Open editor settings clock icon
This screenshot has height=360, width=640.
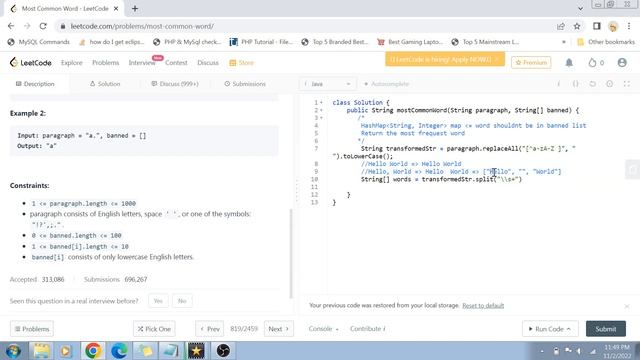coord(609,84)
